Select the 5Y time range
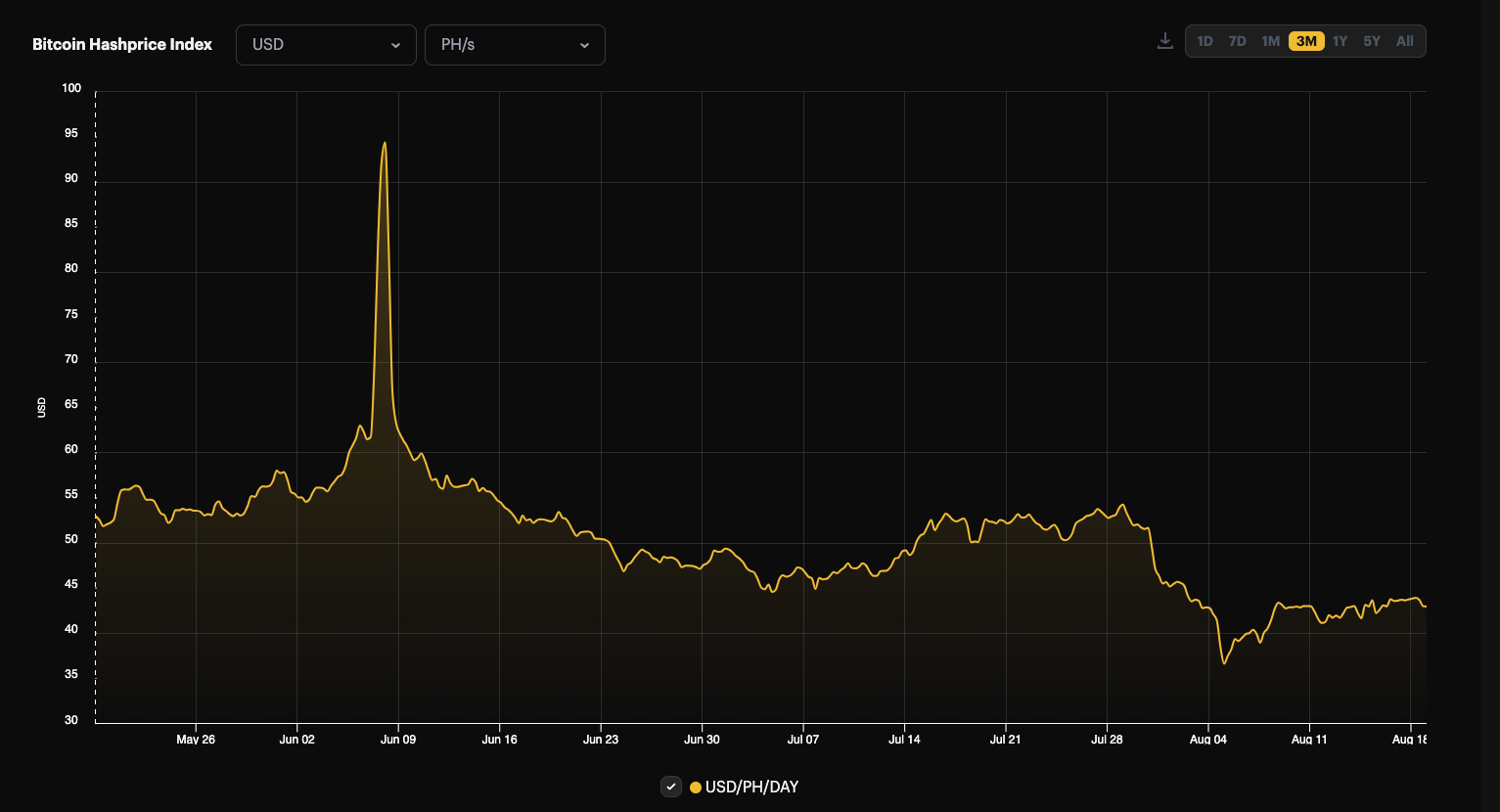 coord(1371,41)
